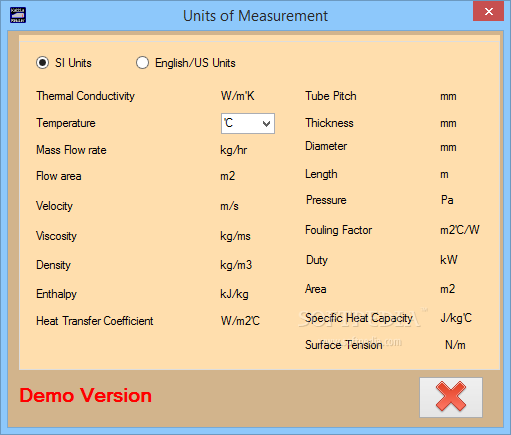Screen dimensions: 511x435
Task: Click the N/m unit value
Action: coord(455,345)
